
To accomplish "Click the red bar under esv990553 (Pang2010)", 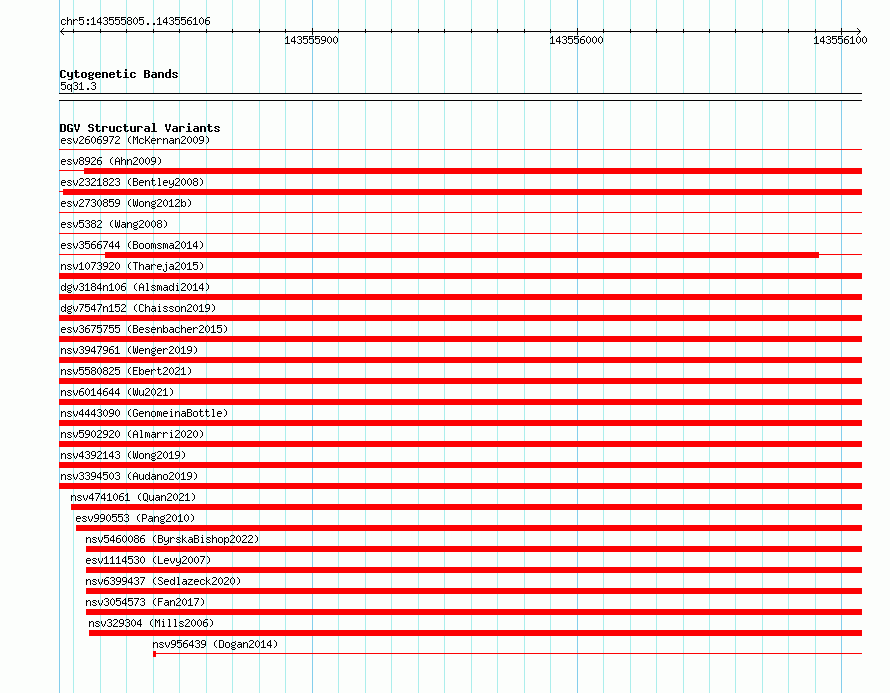I will pyautogui.click(x=469, y=528).
